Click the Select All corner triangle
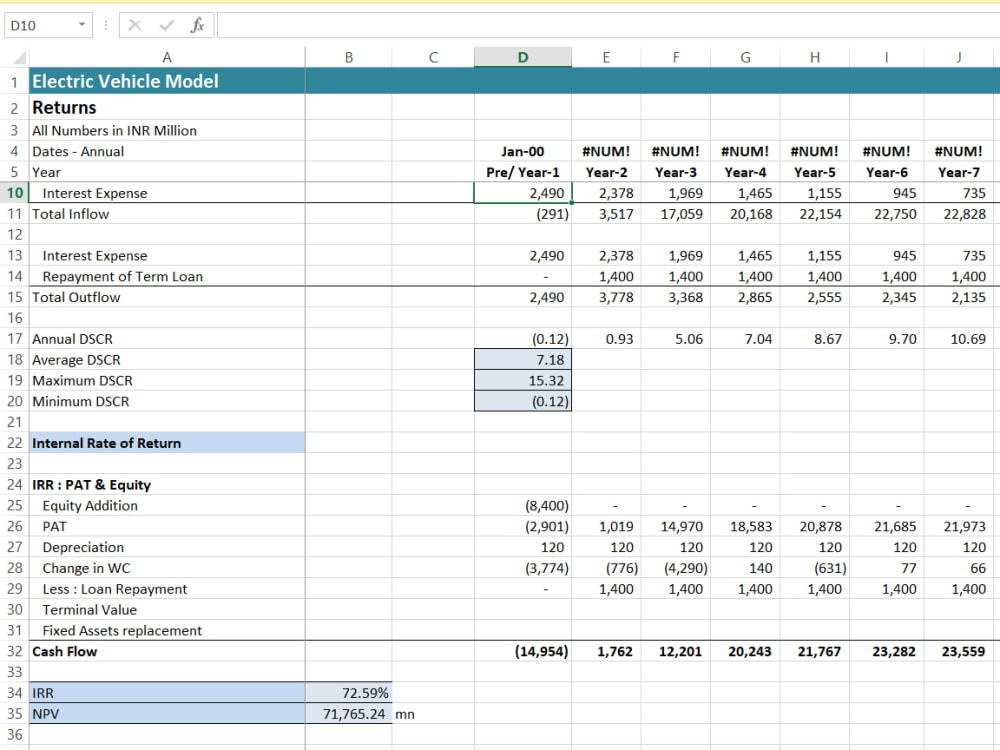The image size is (1000, 750). click(x=20, y=58)
